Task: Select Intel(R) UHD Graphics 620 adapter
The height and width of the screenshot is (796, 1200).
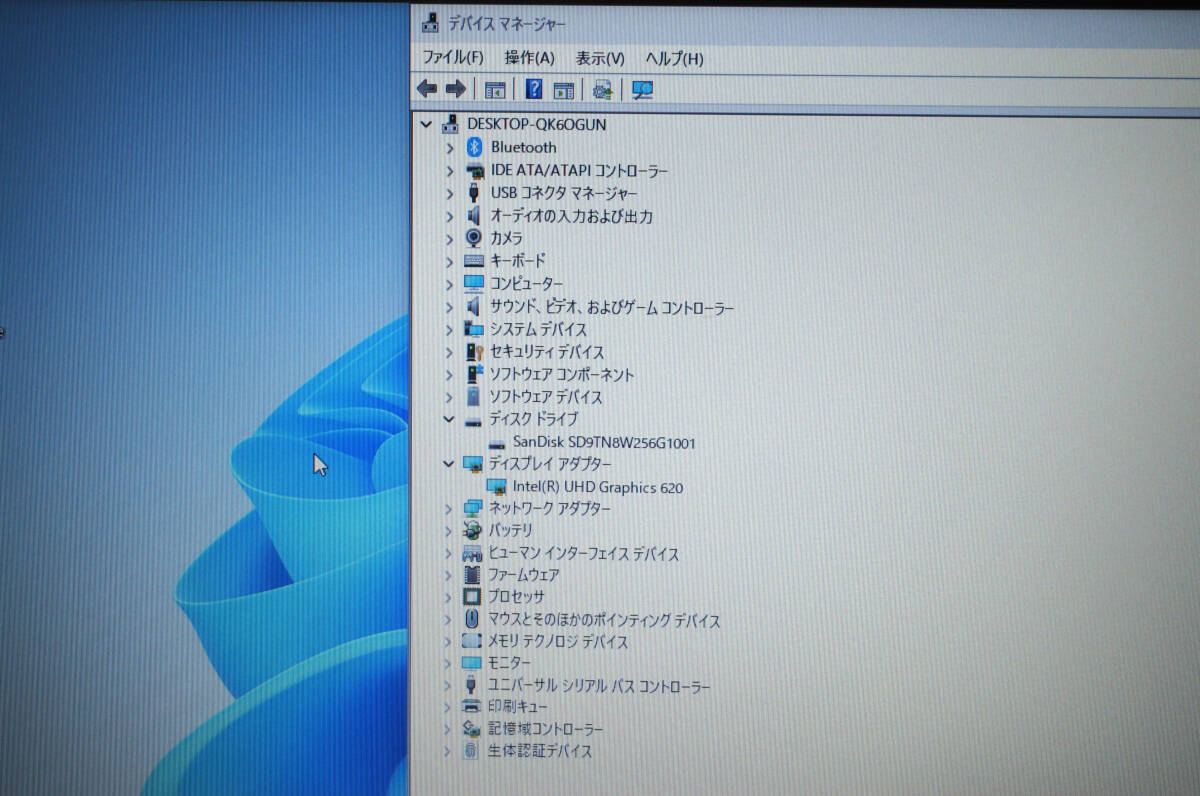Action: 598,487
